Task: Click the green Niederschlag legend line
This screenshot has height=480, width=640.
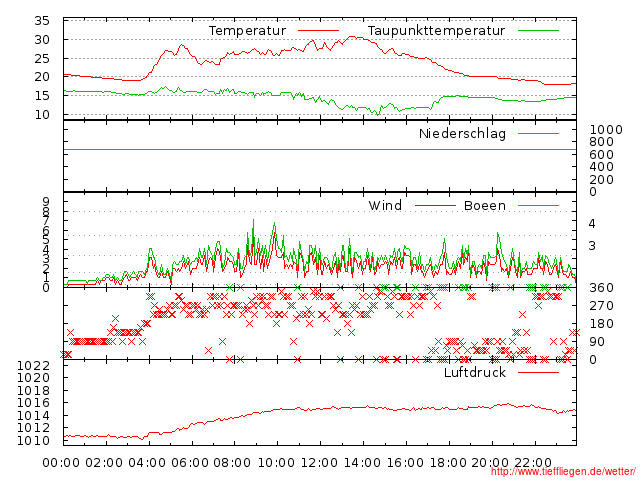Action: point(538,133)
